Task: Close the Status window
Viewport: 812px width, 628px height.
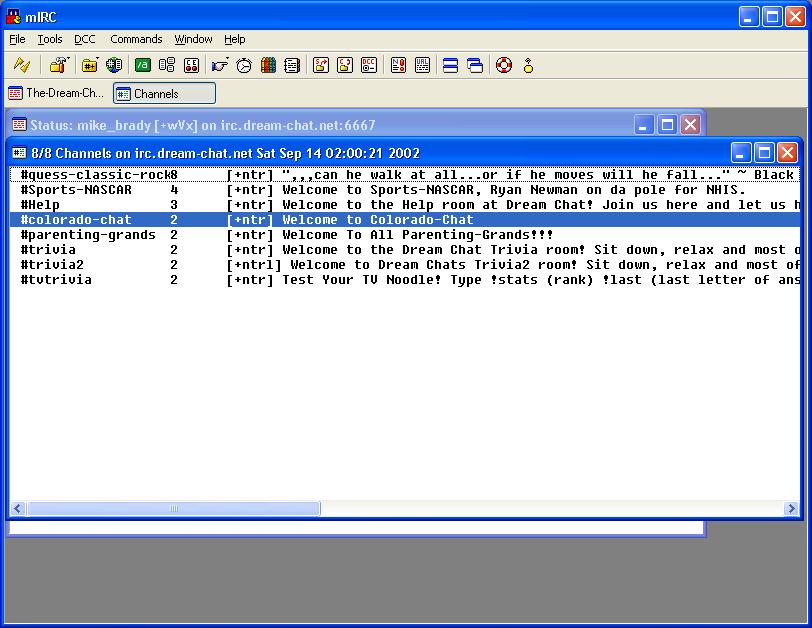Action: click(690, 125)
